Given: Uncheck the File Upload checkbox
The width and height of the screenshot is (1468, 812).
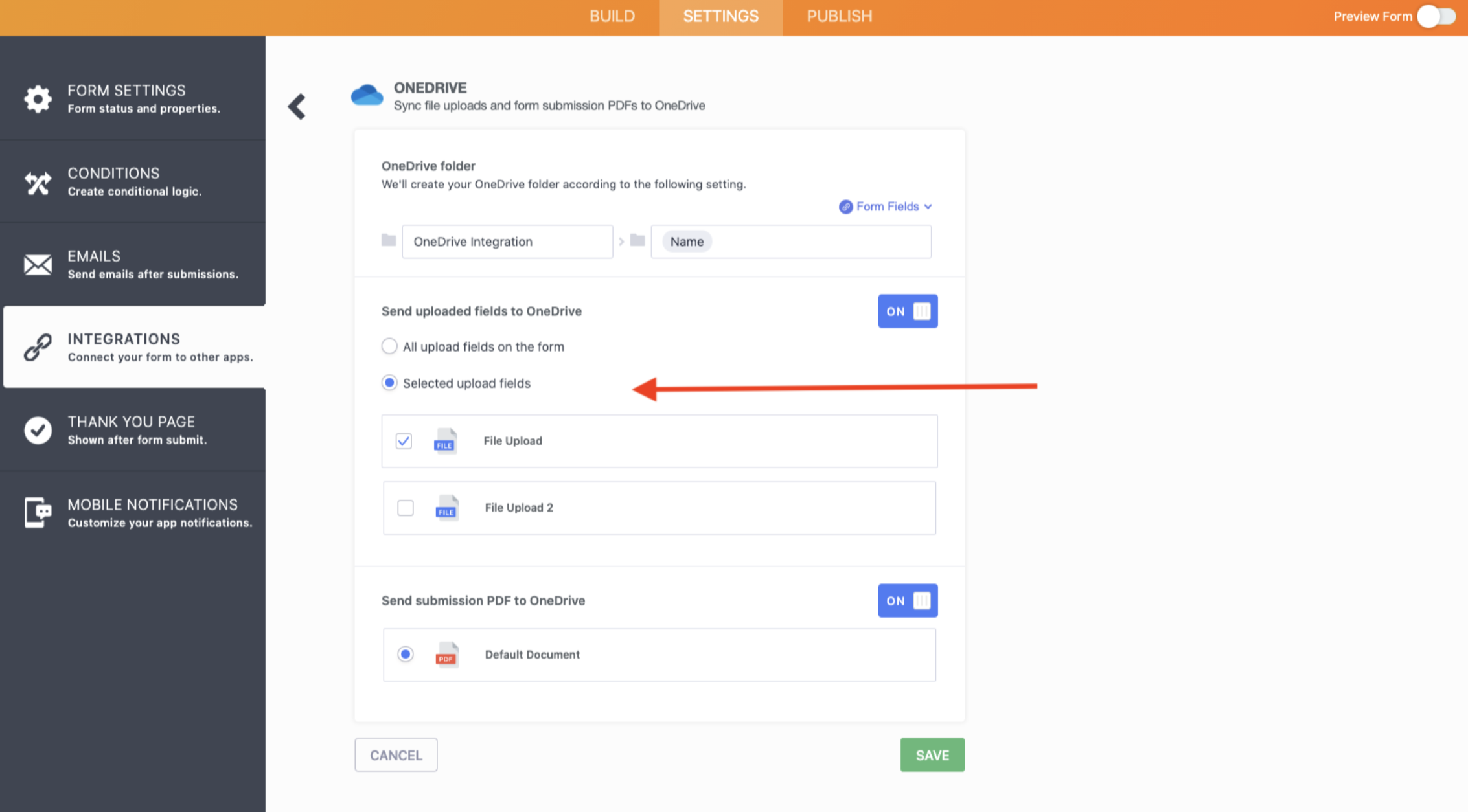Looking at the screenshot, I should click(x=404, y=441).
